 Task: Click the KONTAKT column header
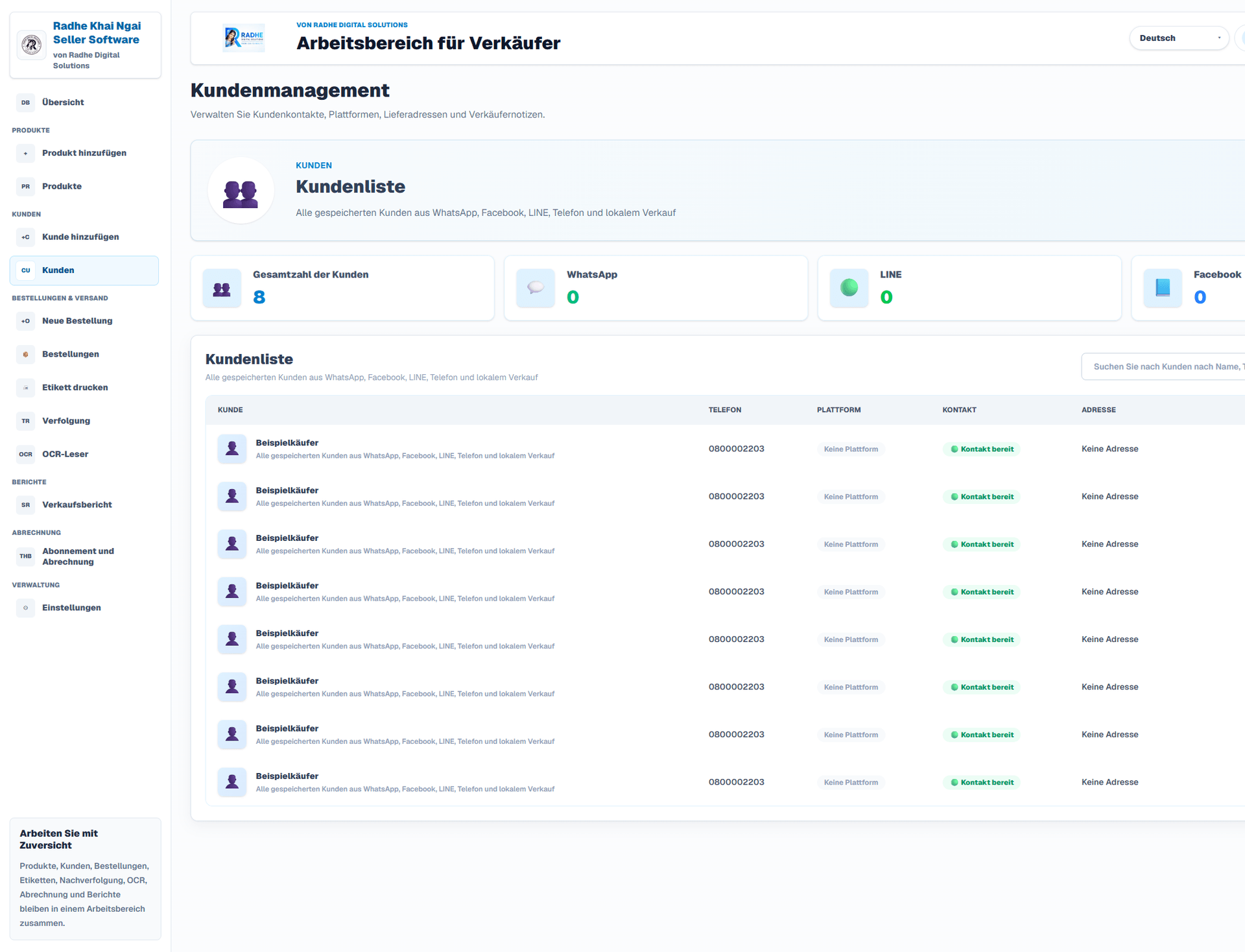tap(960, 411)
